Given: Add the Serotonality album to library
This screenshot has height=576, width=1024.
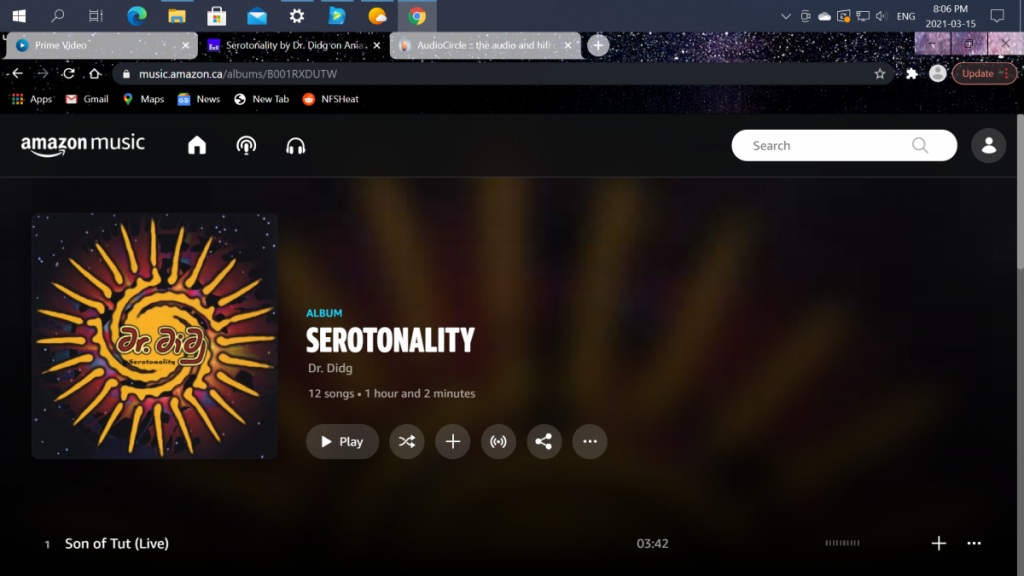Looking at the screenshot, I should [x=453, y=441].
